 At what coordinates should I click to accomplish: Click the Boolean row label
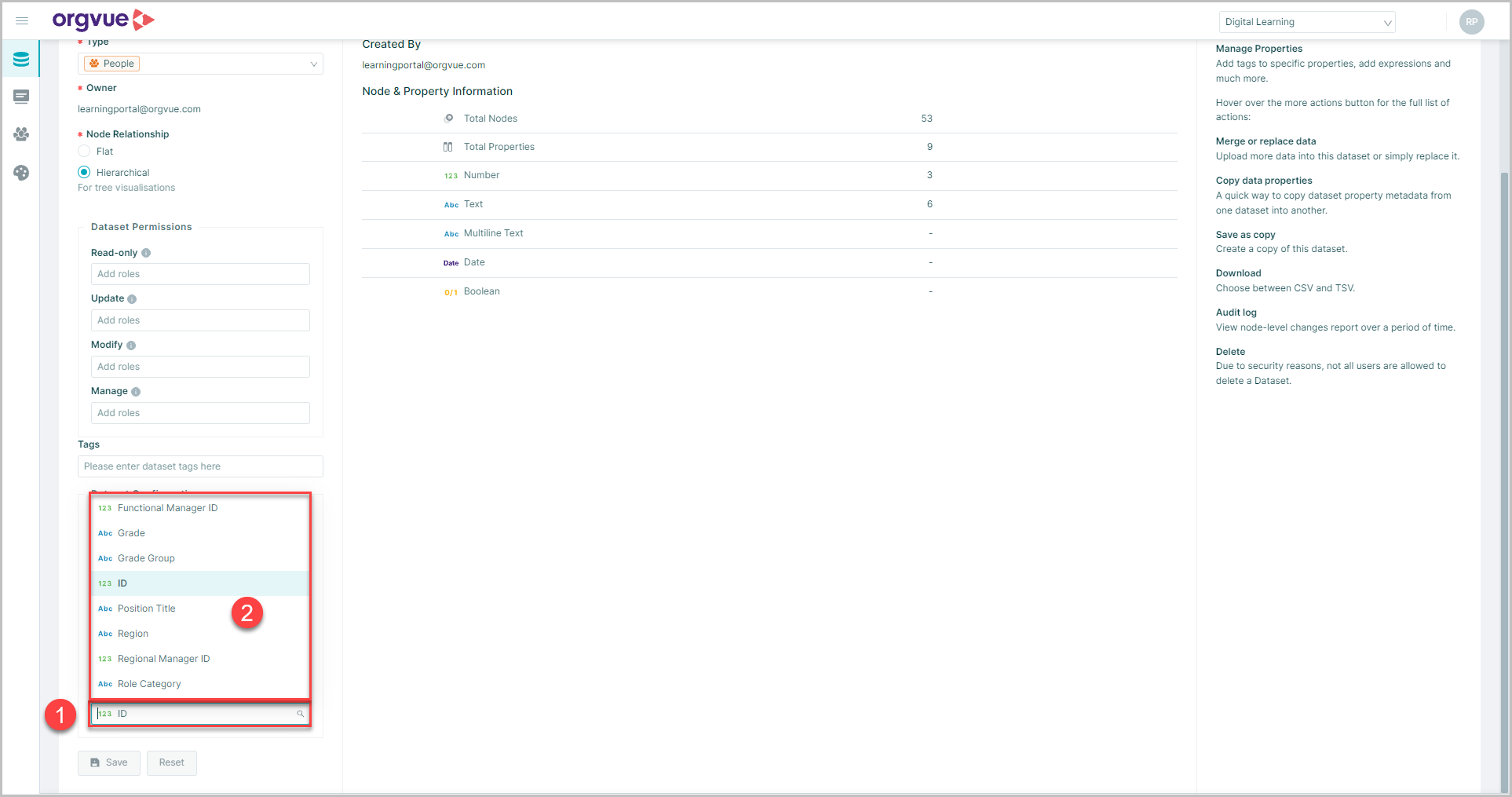click(482, 291)
